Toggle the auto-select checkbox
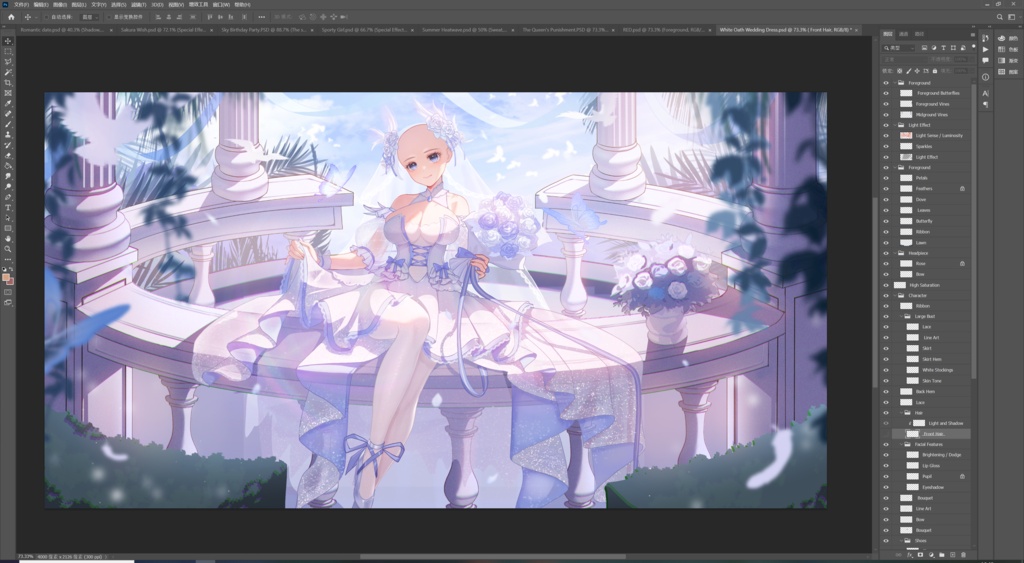 (46, 17)
